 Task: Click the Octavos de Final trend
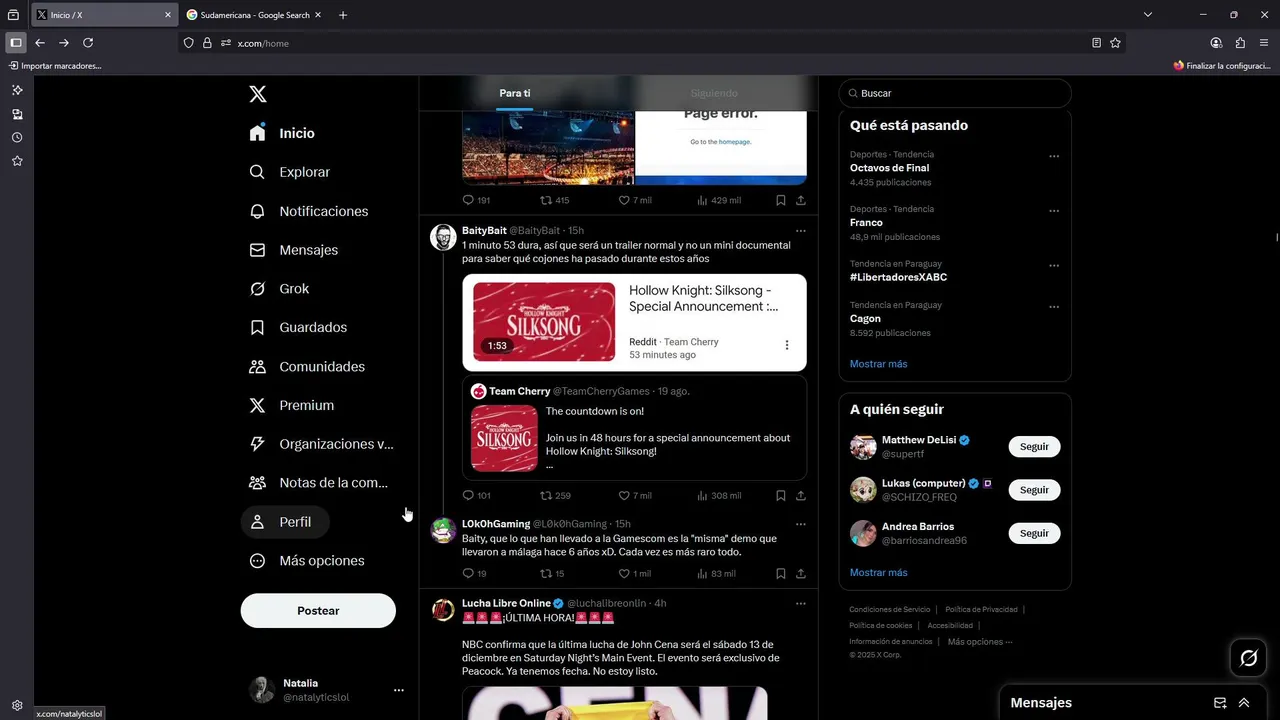tap(889, 168)
